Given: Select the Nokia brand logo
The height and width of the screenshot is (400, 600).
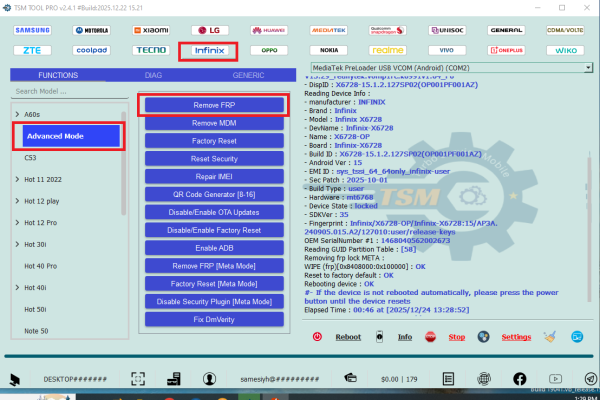Looking at the screenshot, I should pyautogui.click(x=328, y=50).
